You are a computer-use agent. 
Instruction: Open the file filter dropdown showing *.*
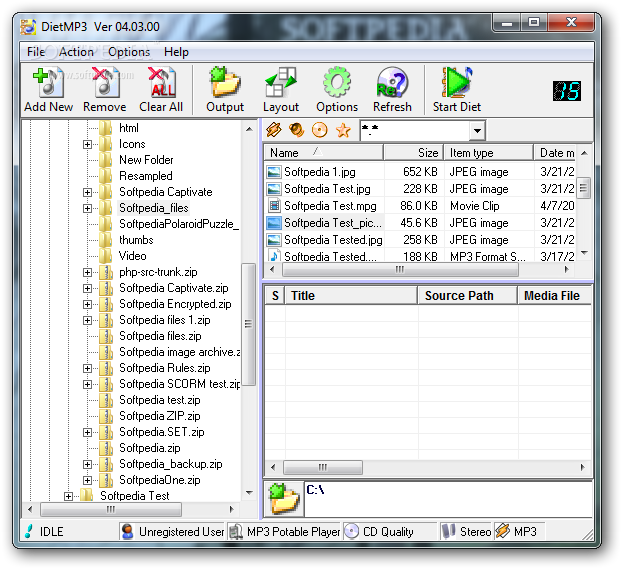tap(477, 131)
